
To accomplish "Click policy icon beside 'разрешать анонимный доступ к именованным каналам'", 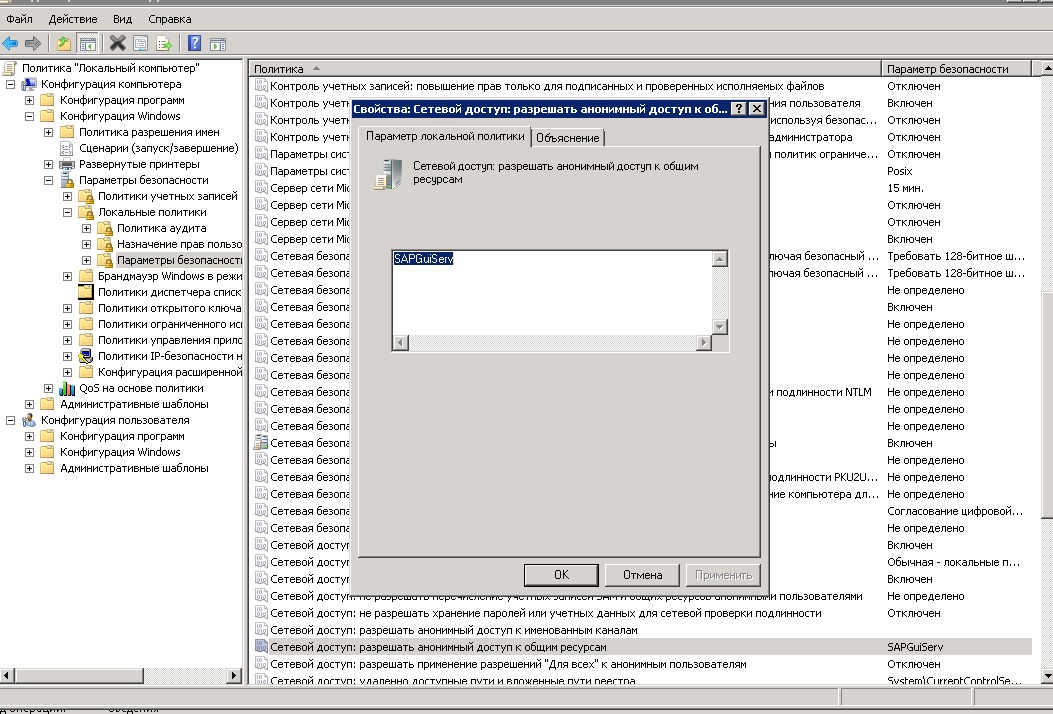I will [x=261, y=629].
